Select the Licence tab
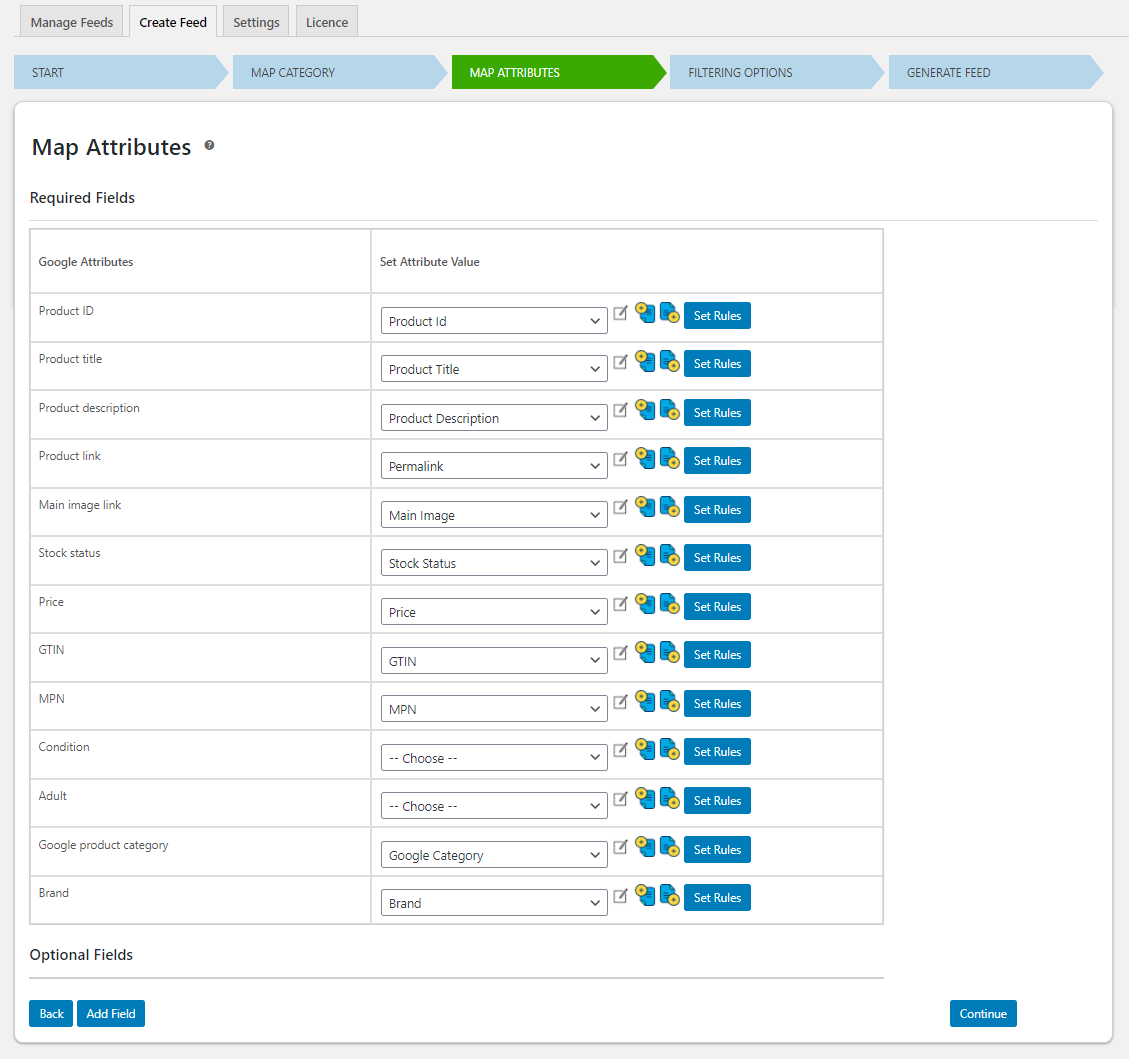This screenshot has height=1059, width=1129. (326, 21)
